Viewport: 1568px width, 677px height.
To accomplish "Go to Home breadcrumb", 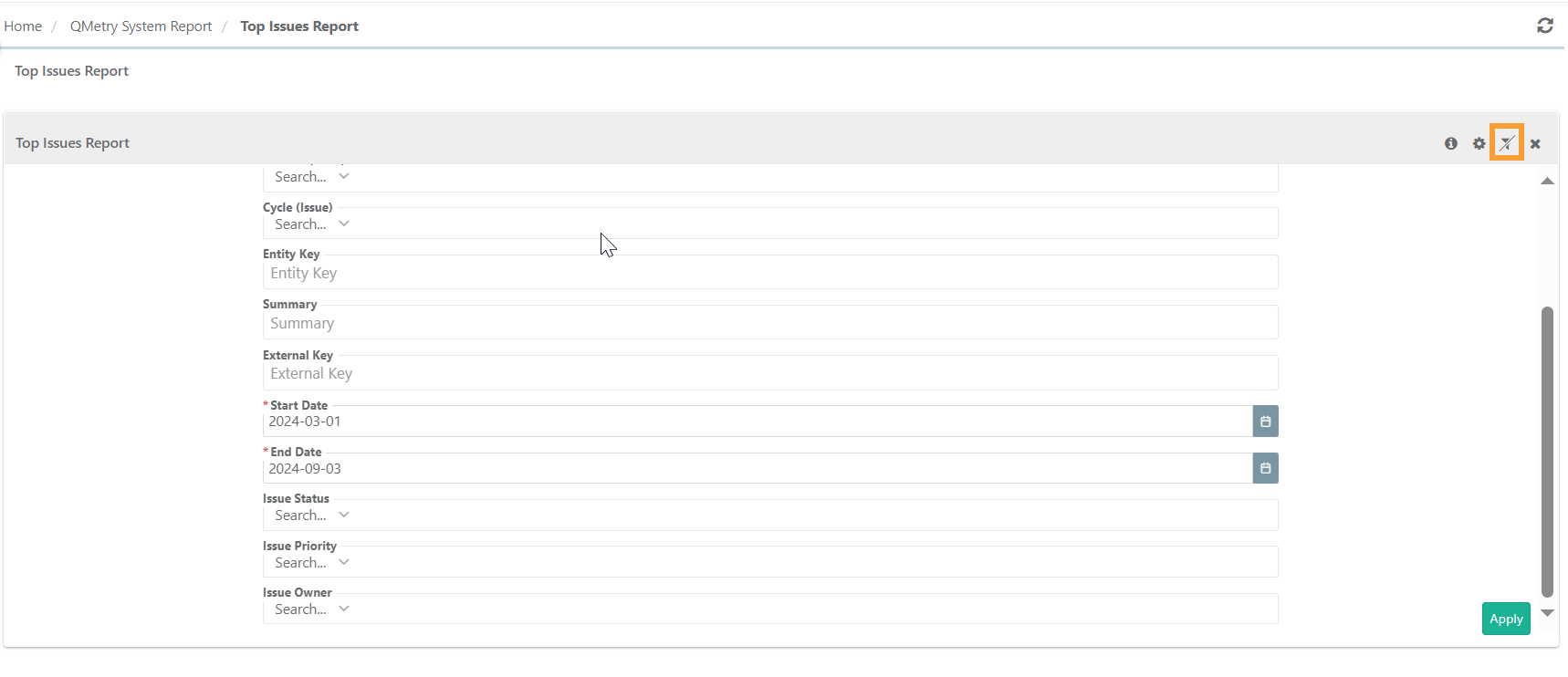I will pyautogui.click(x=23, y=26).
